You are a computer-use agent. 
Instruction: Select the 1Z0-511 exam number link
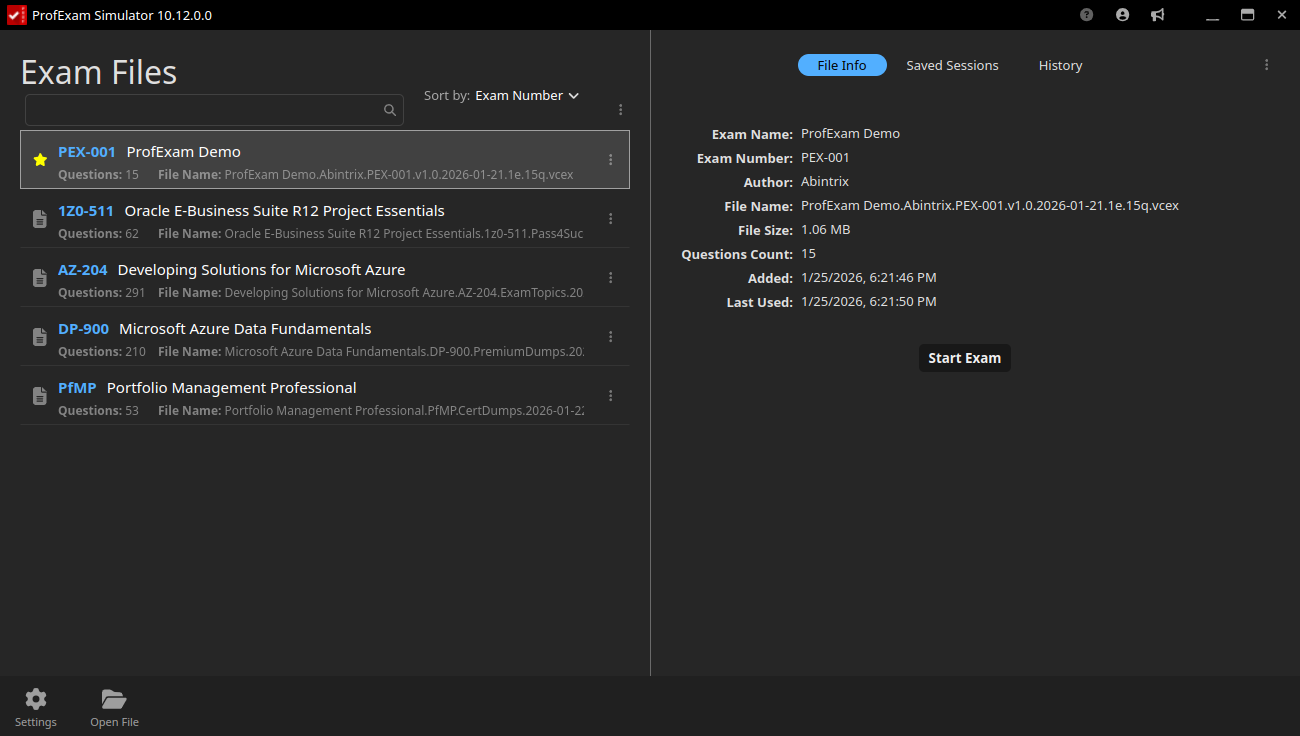(86, 211)
